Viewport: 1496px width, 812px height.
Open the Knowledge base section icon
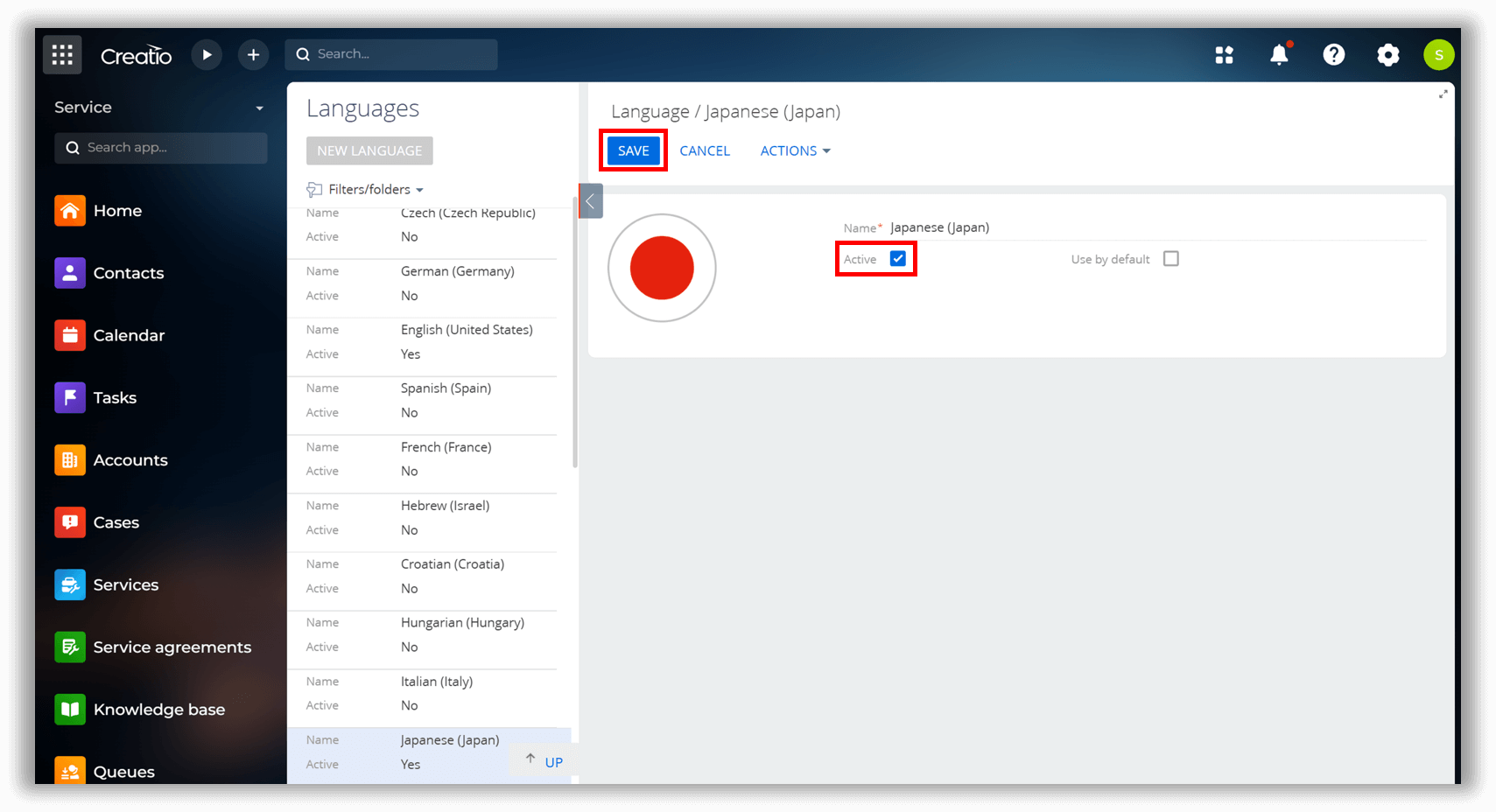coord(70,709)
